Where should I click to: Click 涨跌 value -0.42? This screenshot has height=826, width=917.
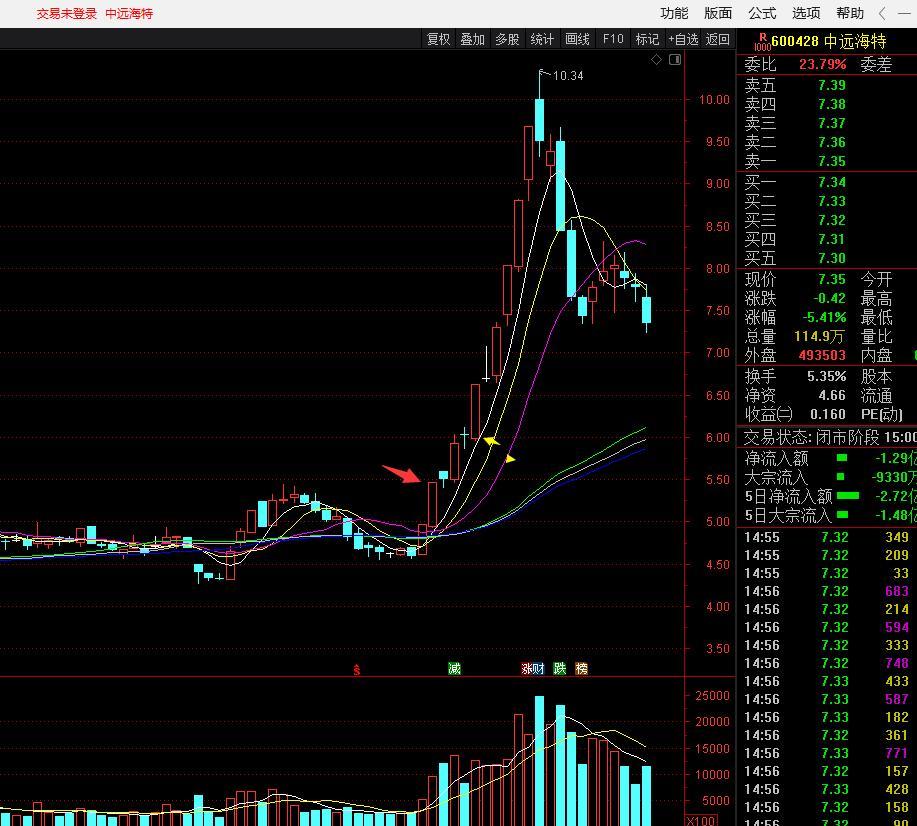829,298
